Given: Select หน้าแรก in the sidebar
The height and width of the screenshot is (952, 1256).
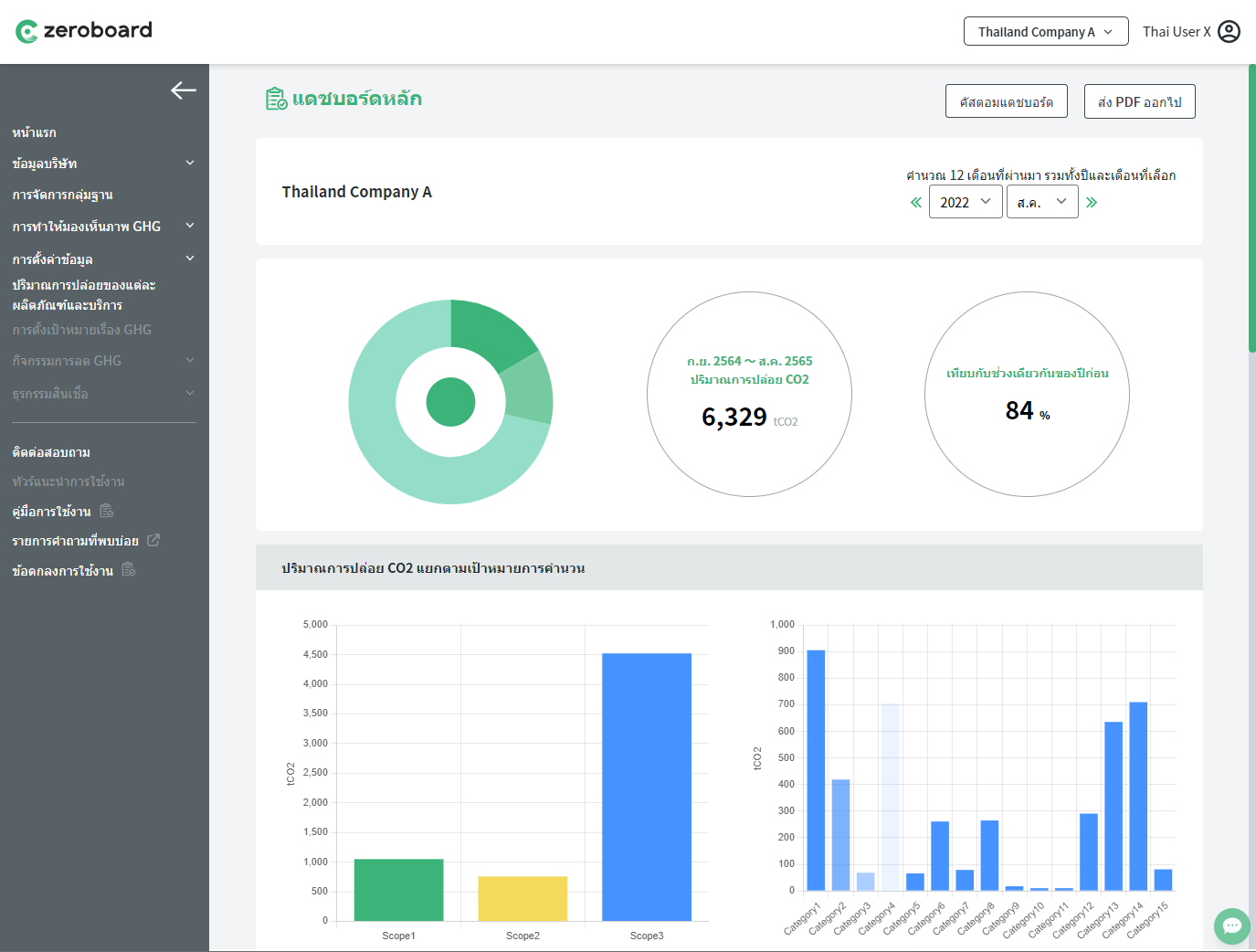Looking at the screenshot, I should pos(35,132).
